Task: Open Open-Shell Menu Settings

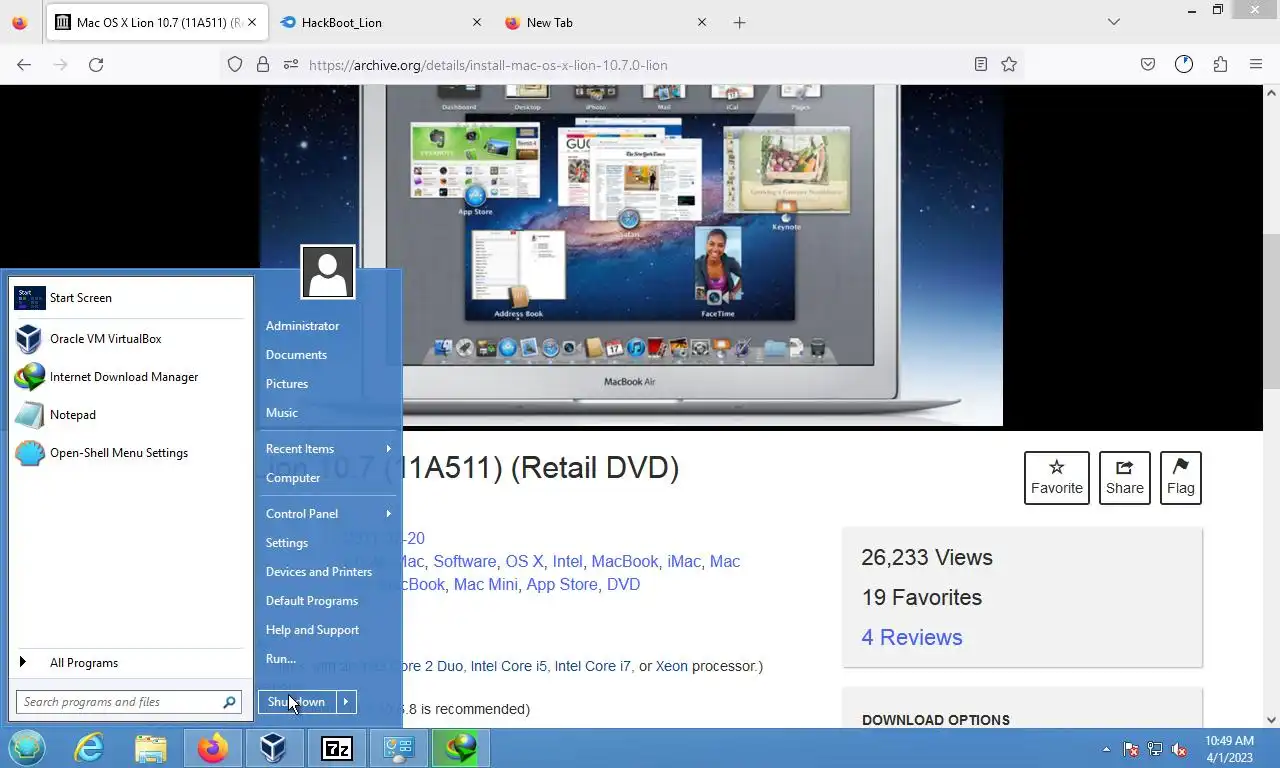Action: (130, 453)
